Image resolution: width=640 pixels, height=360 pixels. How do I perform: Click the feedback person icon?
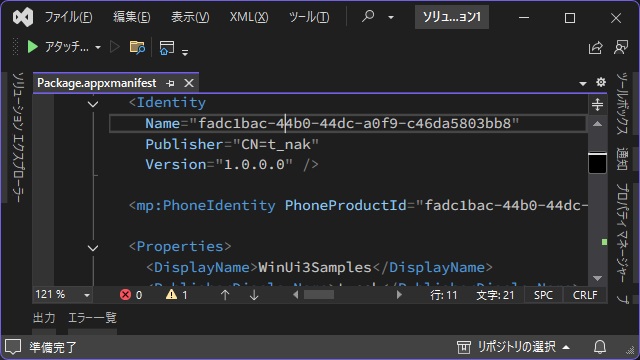(621, 47)
